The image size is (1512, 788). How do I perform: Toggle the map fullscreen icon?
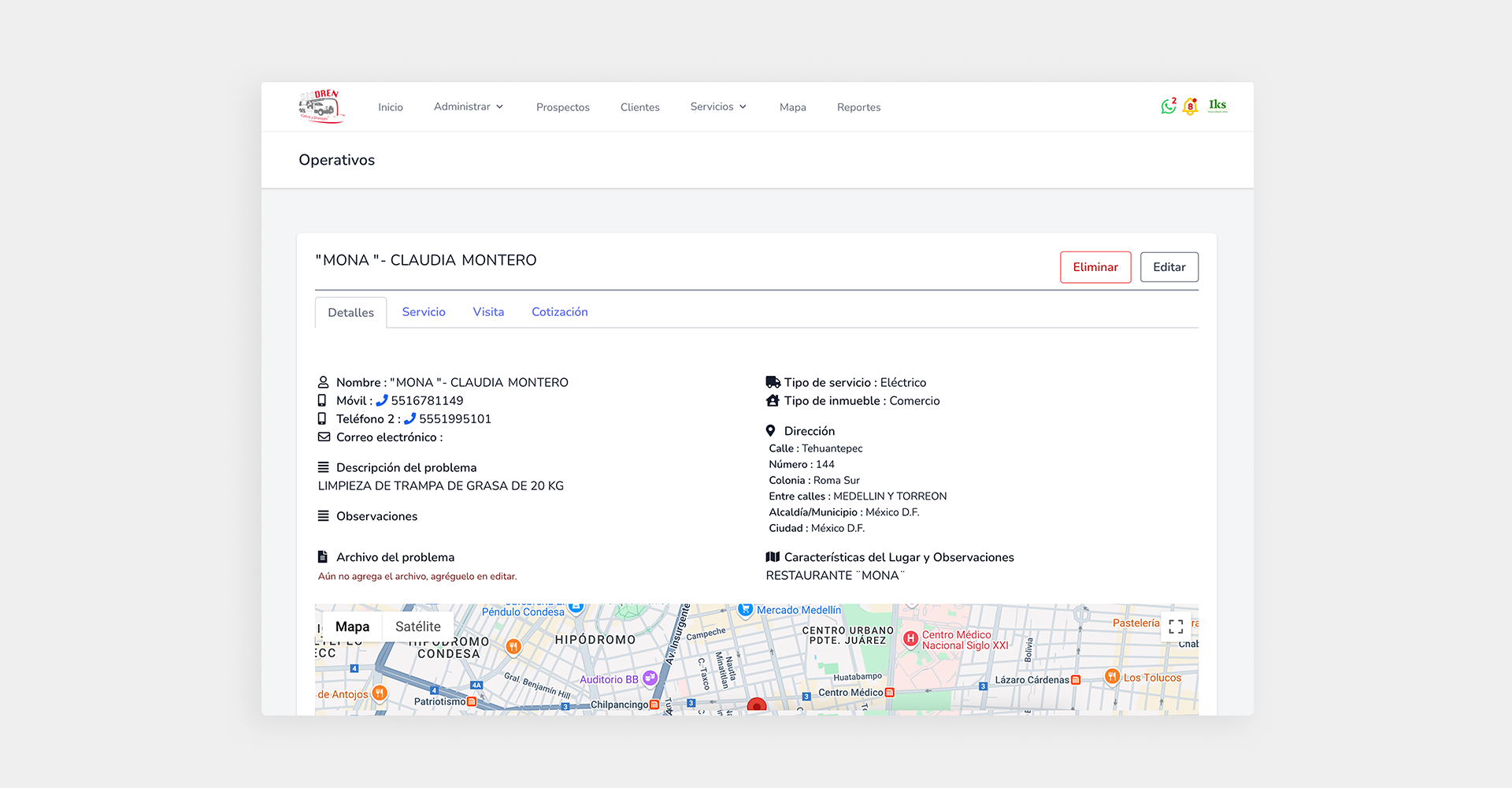pos(1176,626)
